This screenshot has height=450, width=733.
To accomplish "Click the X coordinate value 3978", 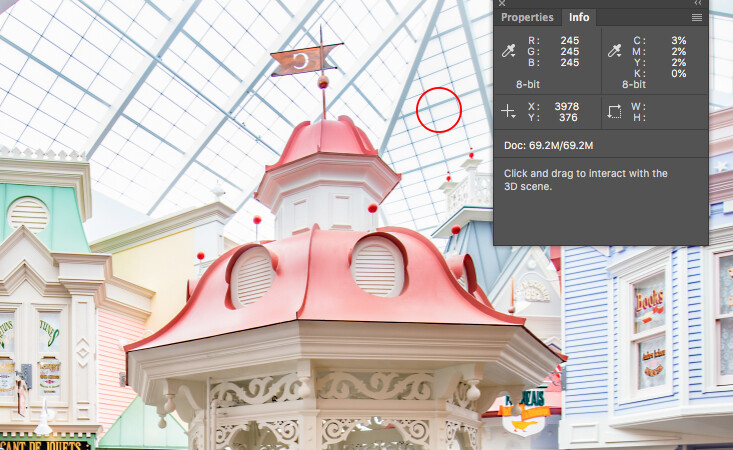I will tap(567, 107).
